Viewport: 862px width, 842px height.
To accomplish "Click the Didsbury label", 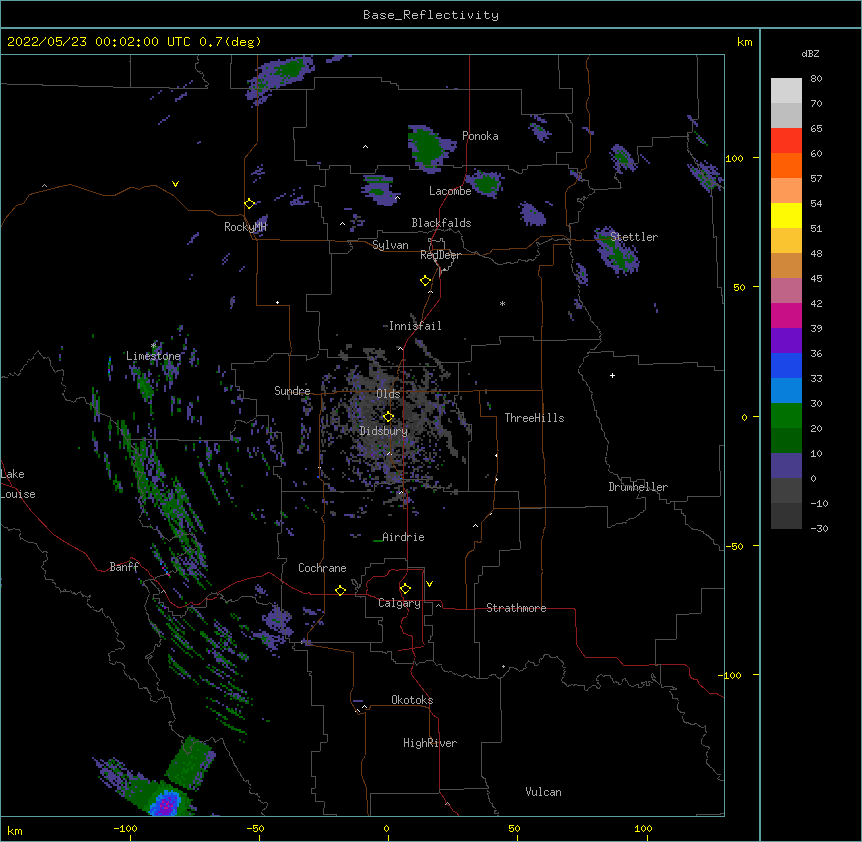I will 384,431.
